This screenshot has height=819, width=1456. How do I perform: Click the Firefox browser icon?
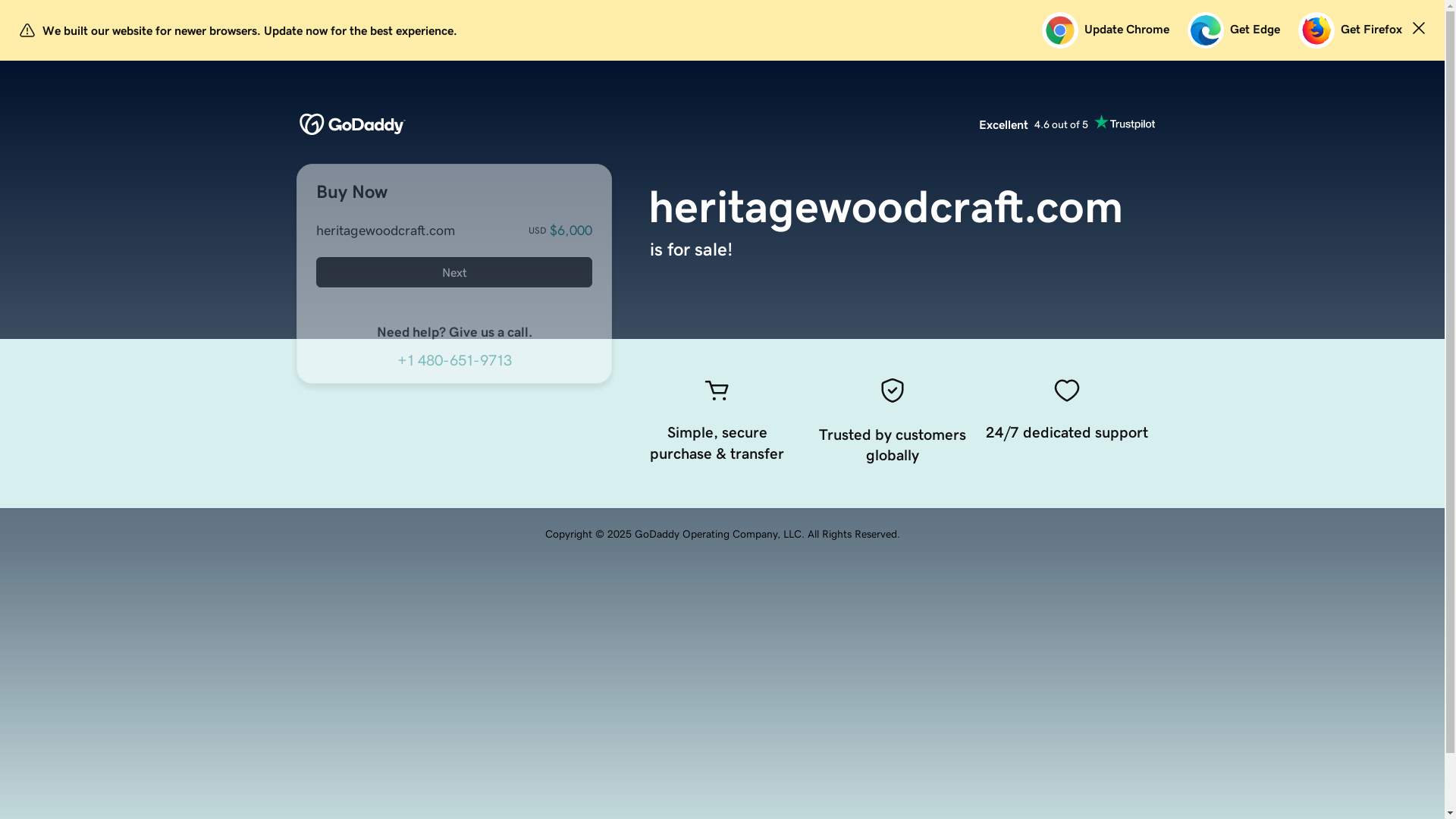tap(1316, 30)
